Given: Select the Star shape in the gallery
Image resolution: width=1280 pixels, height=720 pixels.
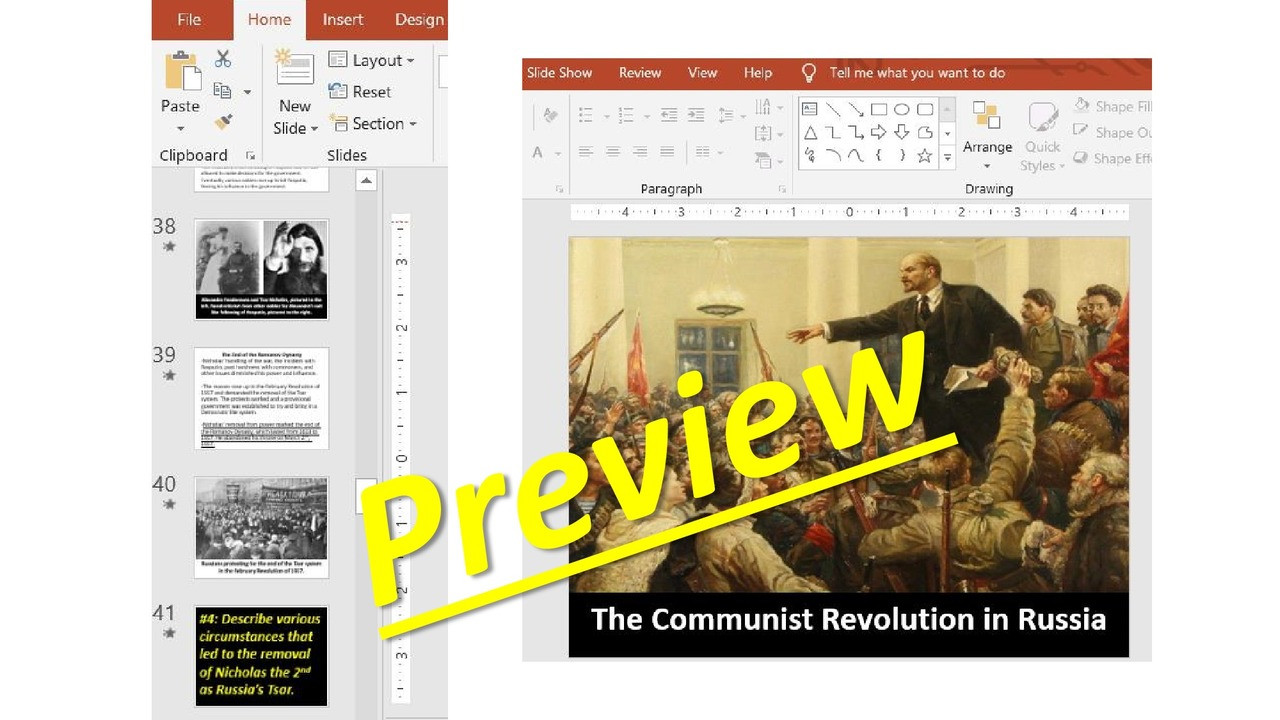Looking at the screenshot, I should click(925, 155).
